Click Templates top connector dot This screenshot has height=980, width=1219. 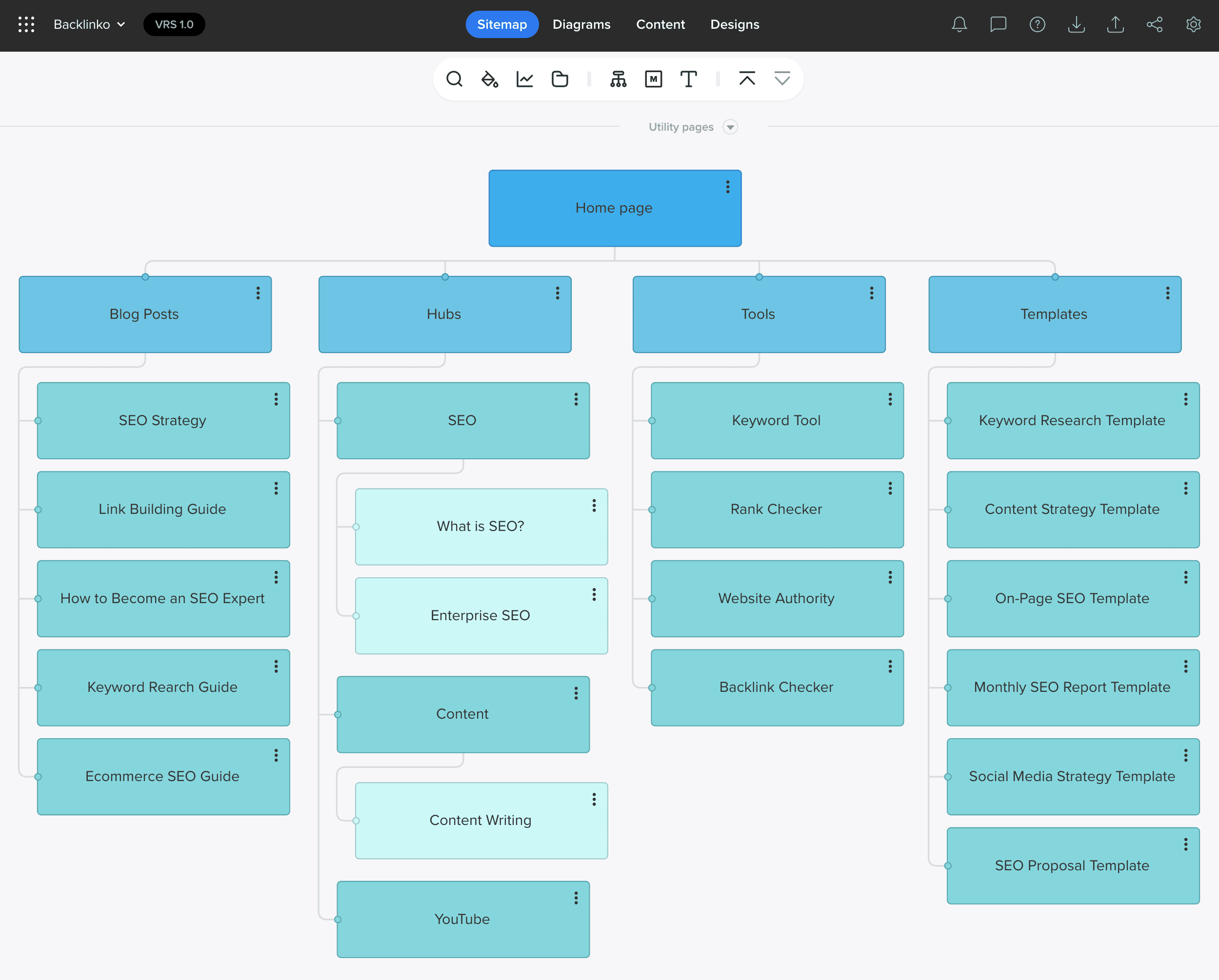click(1055, 277)
